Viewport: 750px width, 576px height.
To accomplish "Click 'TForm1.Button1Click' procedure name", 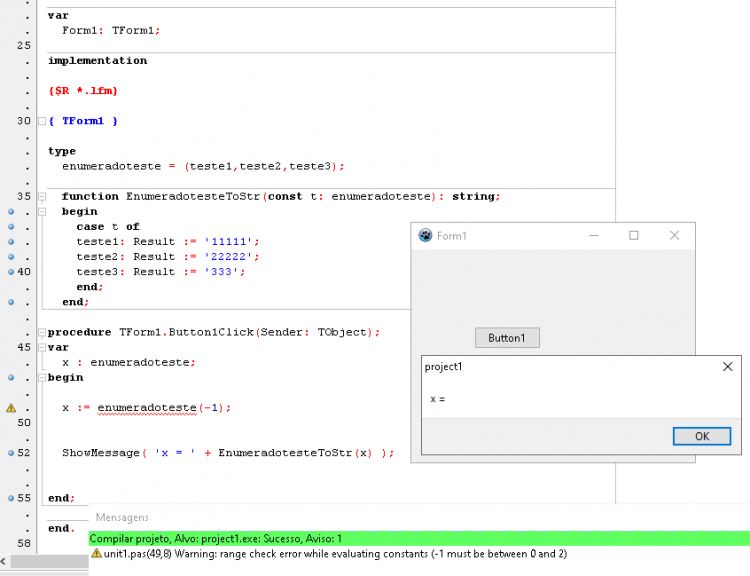I will 186,332.
